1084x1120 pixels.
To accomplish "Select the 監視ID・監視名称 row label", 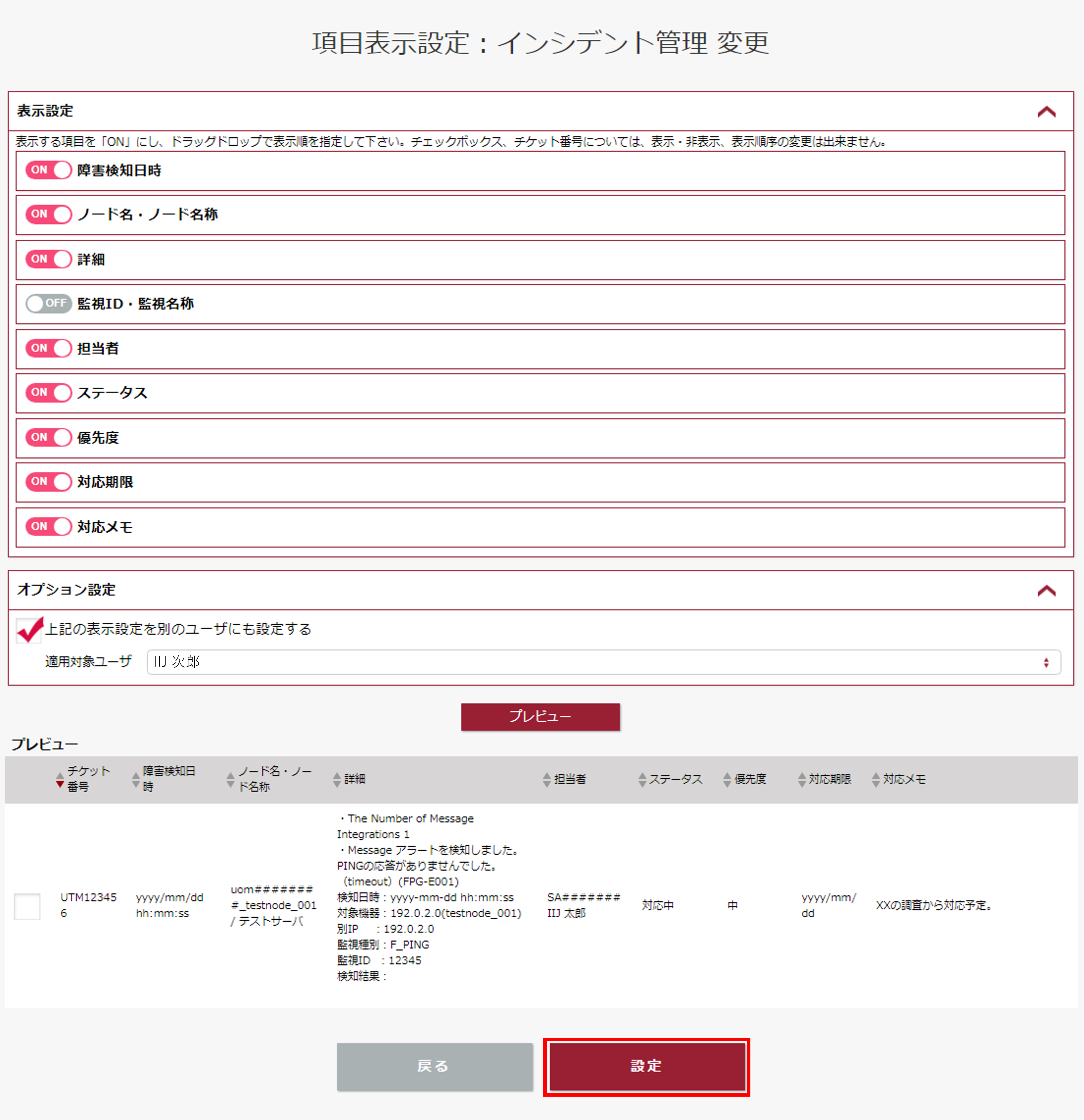I will 136,304.
